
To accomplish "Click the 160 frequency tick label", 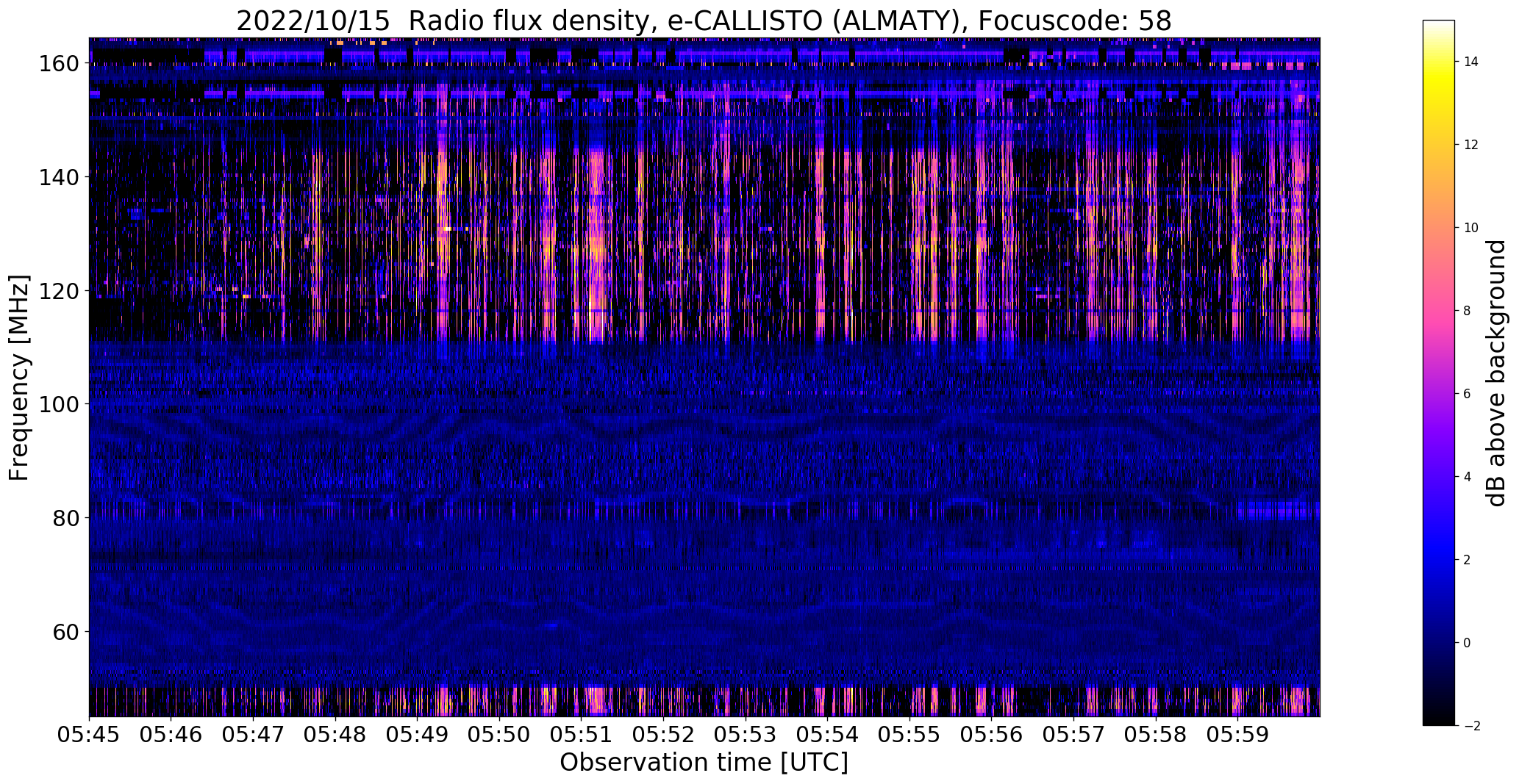I will 58,63.
